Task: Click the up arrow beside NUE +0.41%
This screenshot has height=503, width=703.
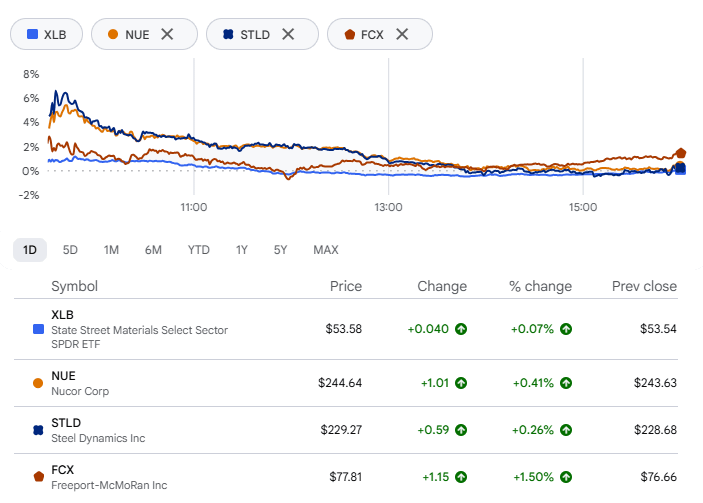Action: click(x=566, y=383)
